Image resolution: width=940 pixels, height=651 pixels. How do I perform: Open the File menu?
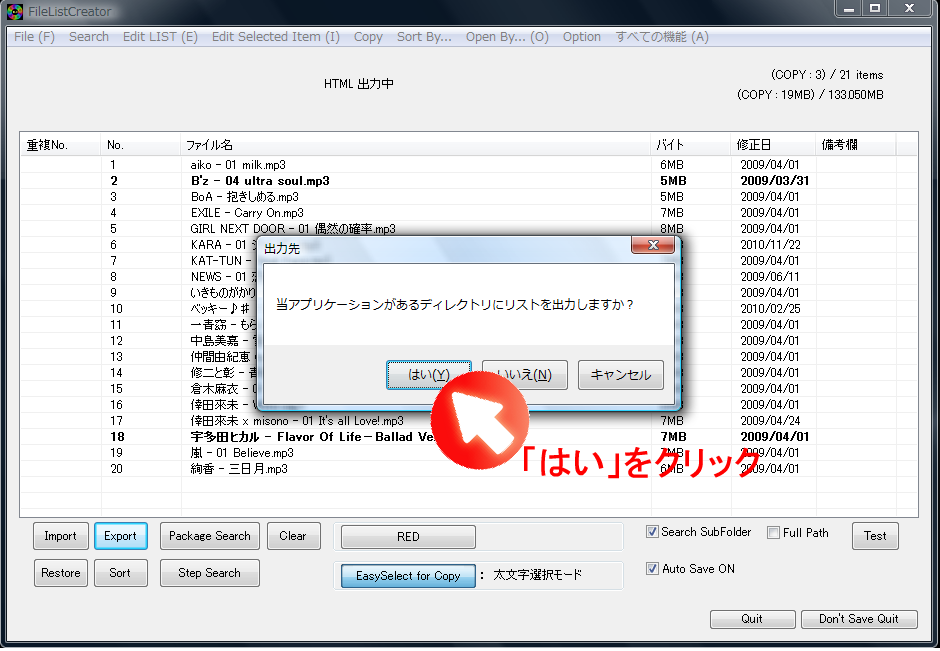(33, 37)
